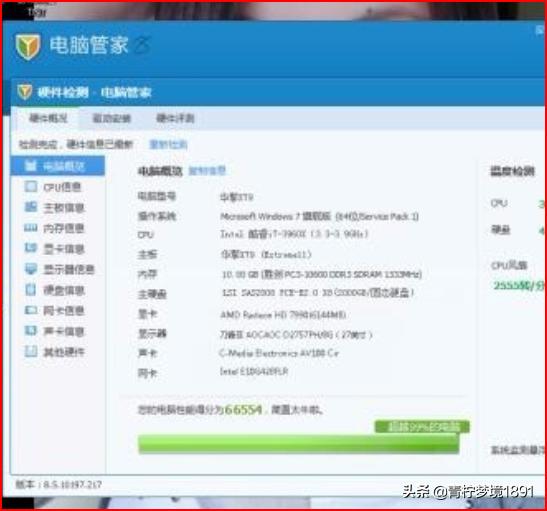Click the shield icon in 硬件检测 title bar

pos(25,92)
